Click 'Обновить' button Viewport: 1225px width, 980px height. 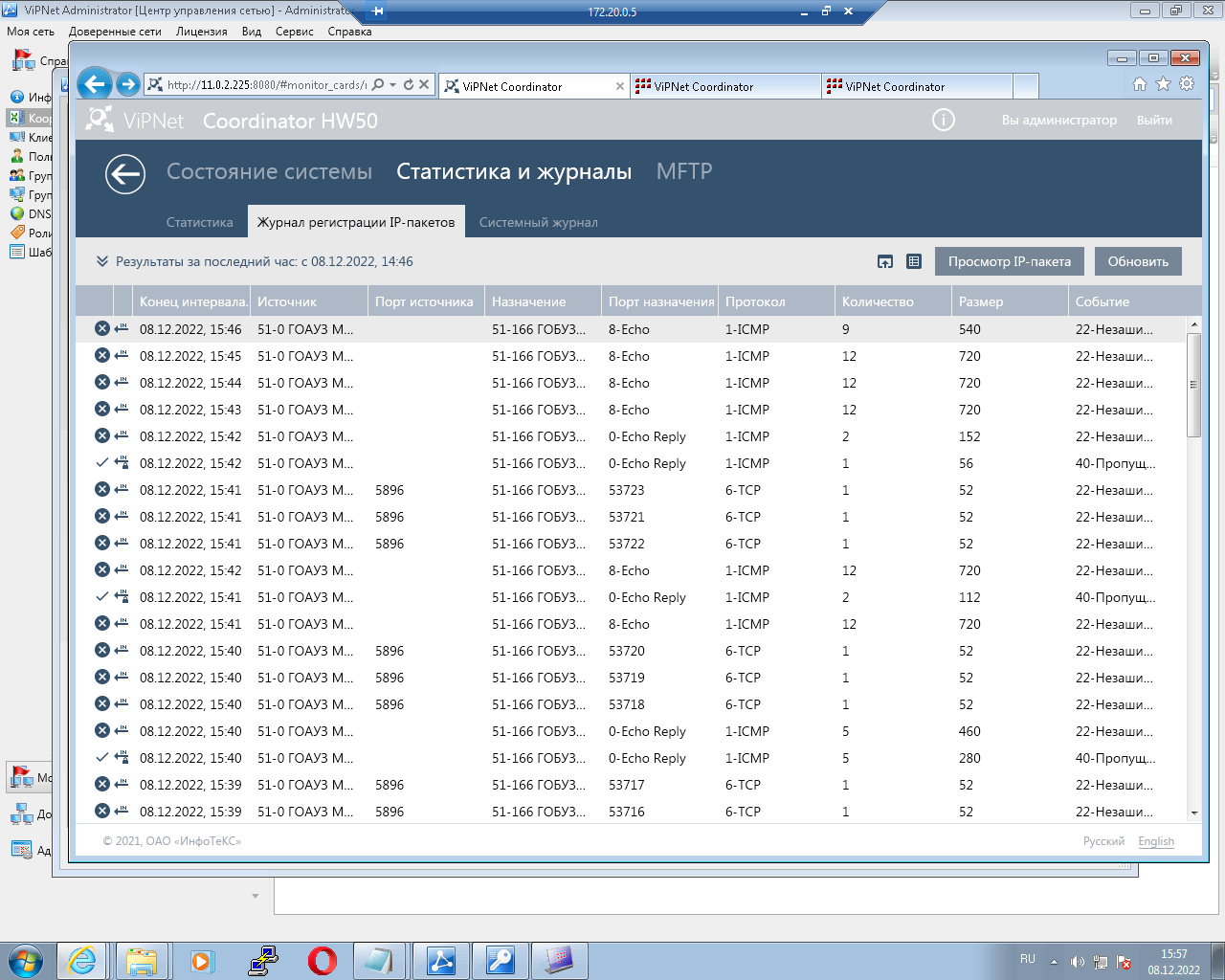[x=1138, y=261]
